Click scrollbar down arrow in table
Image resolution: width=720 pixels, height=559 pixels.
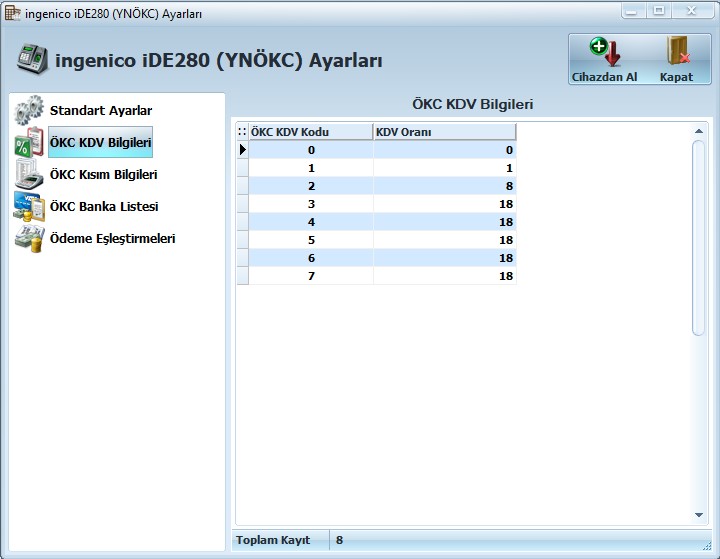pyautogui.click(x=699, y=515)
